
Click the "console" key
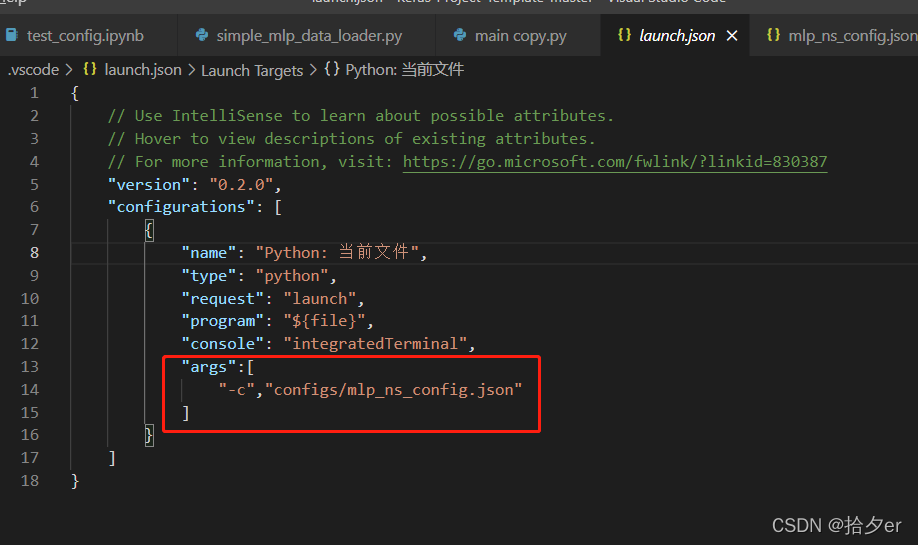pos(222,344)
